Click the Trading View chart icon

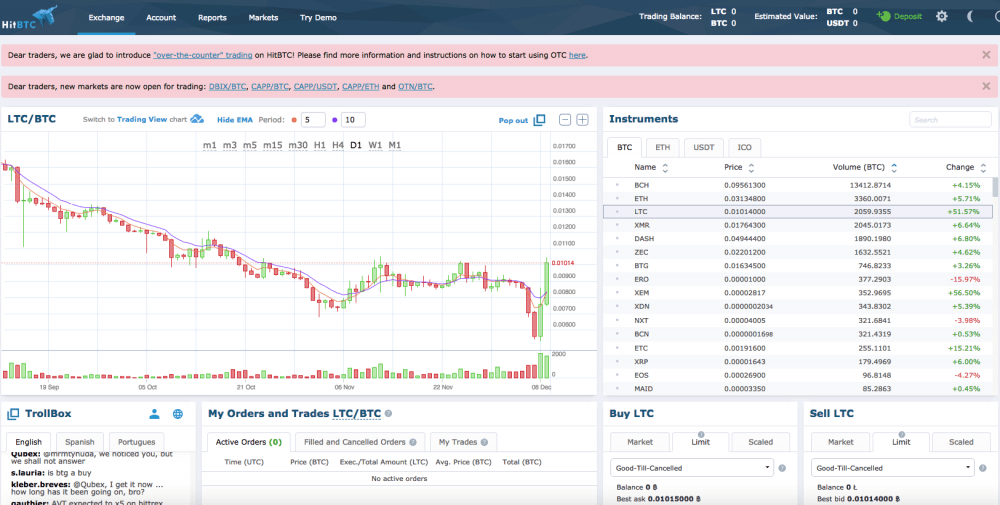[x=197, y=119]
